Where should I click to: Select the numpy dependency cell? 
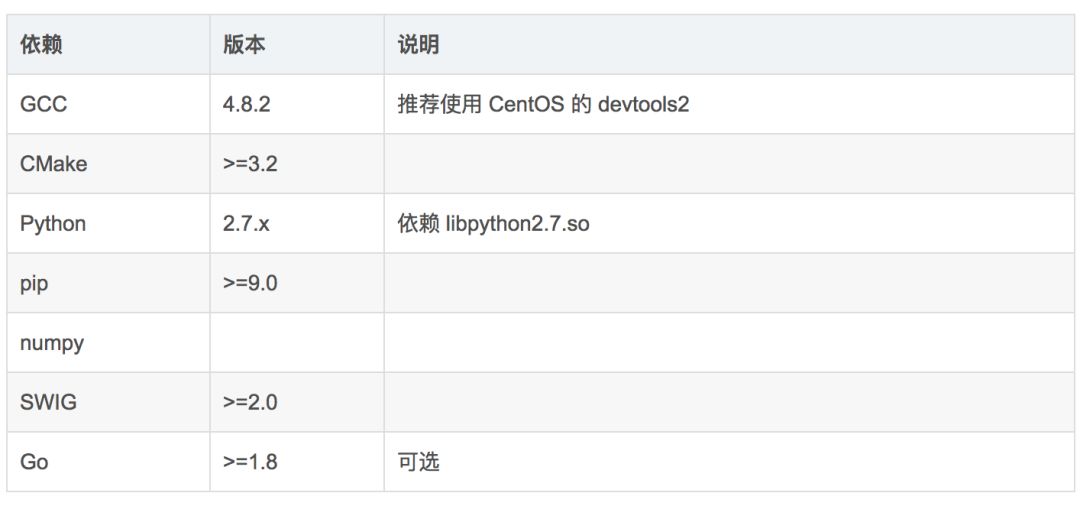click(x=52, y=343)
